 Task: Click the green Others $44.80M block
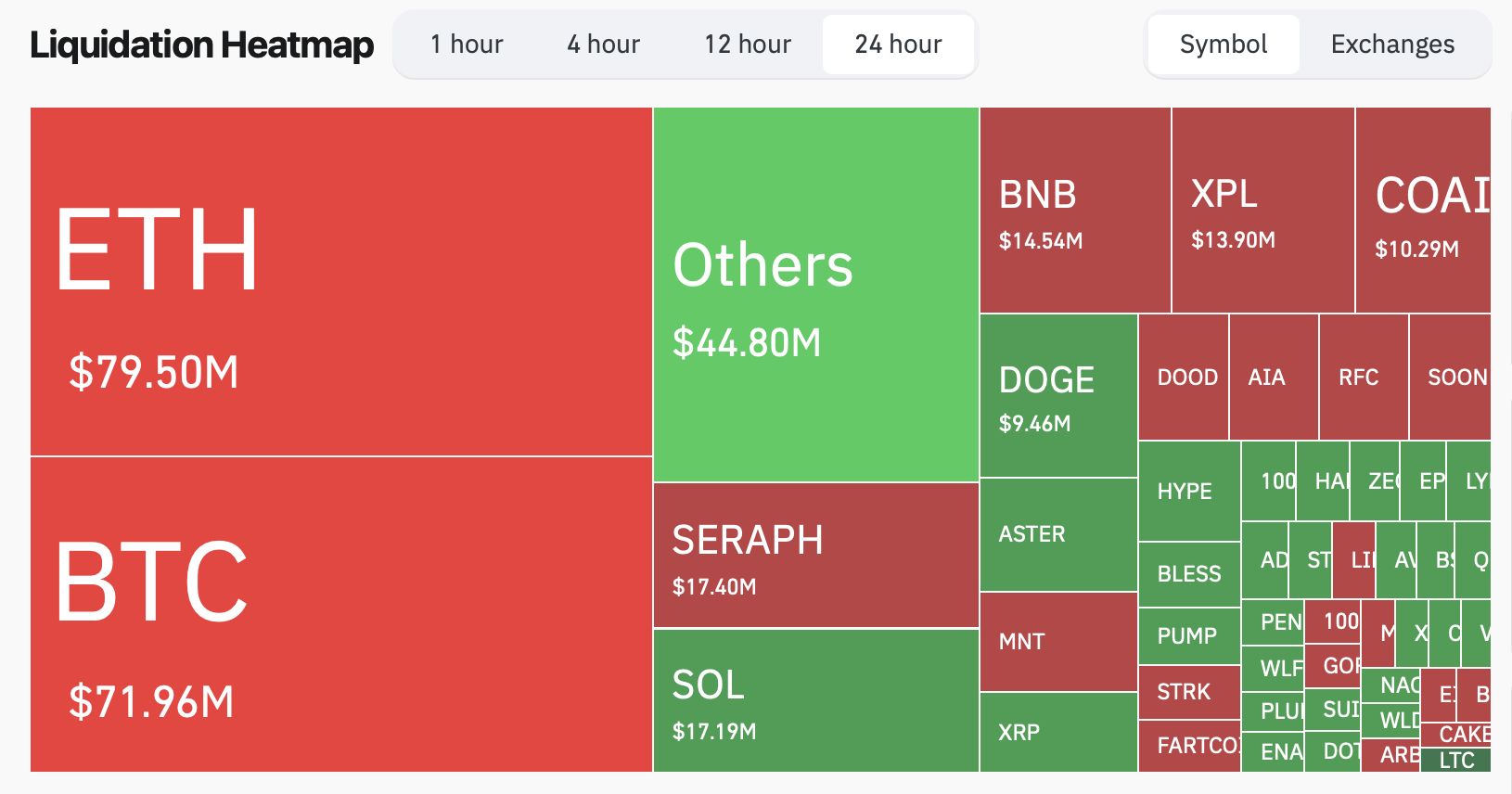[x=815, y=295]
